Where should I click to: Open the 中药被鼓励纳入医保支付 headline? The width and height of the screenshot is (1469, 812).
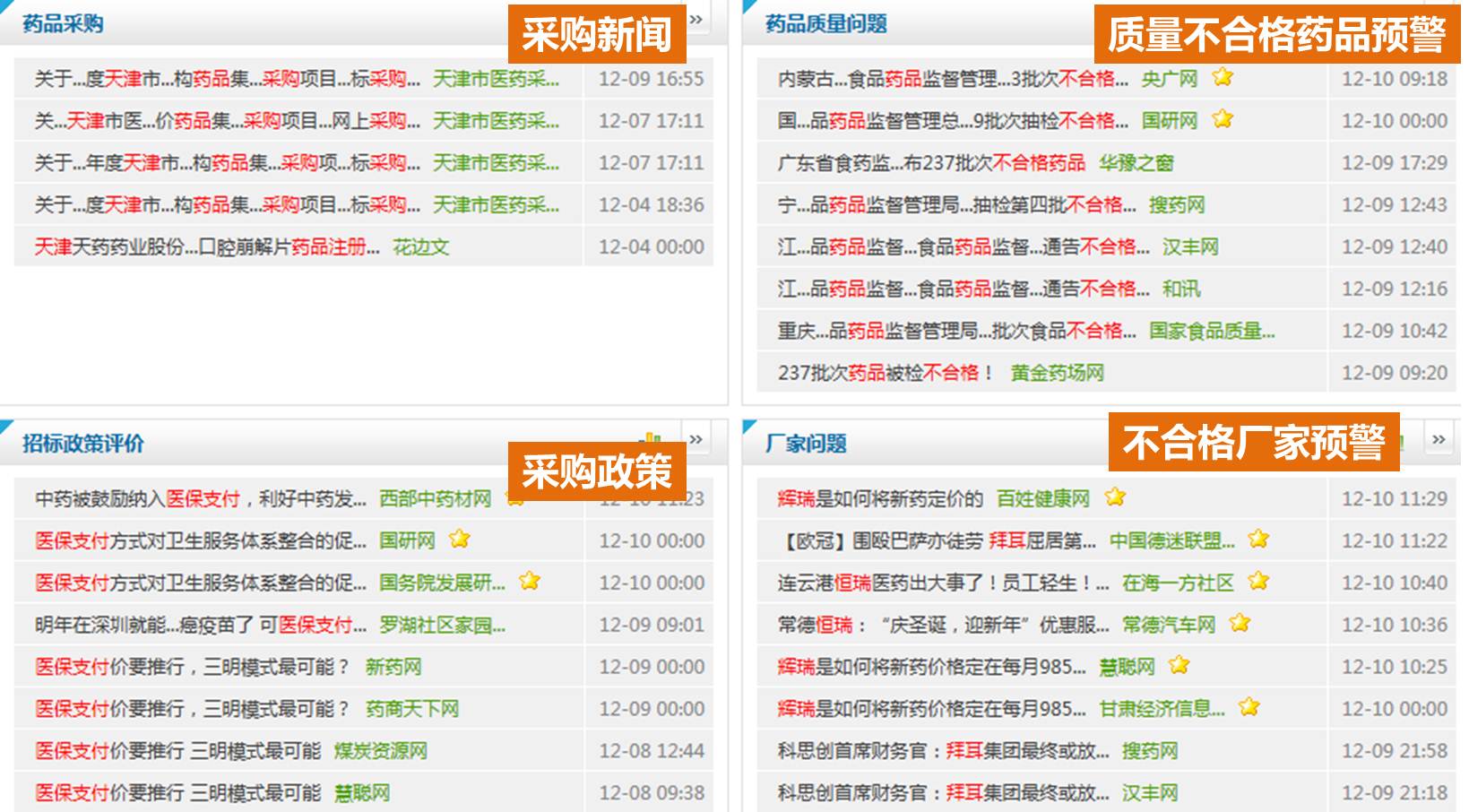200,499
